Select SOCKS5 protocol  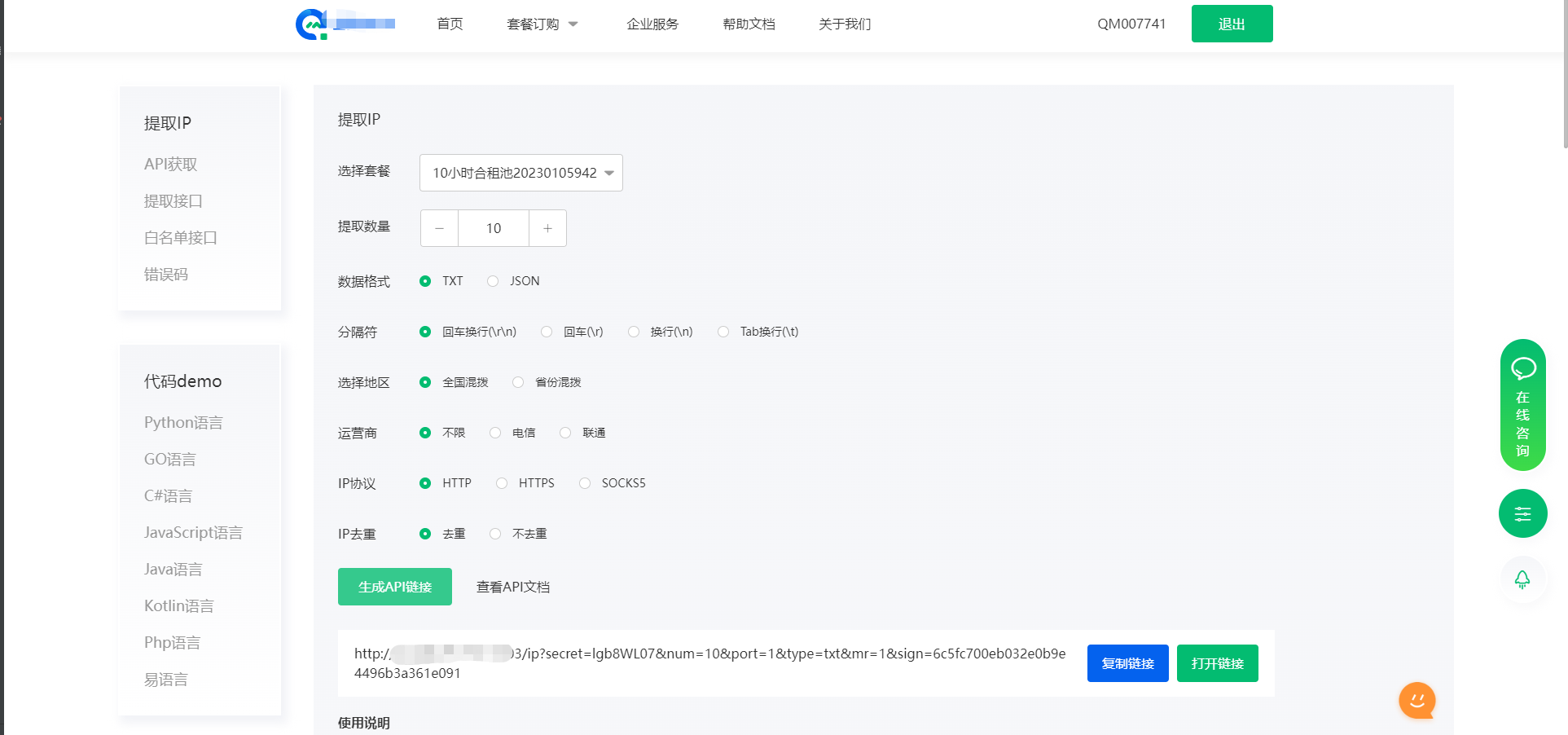pyautogui.click(x=613, y=483)
